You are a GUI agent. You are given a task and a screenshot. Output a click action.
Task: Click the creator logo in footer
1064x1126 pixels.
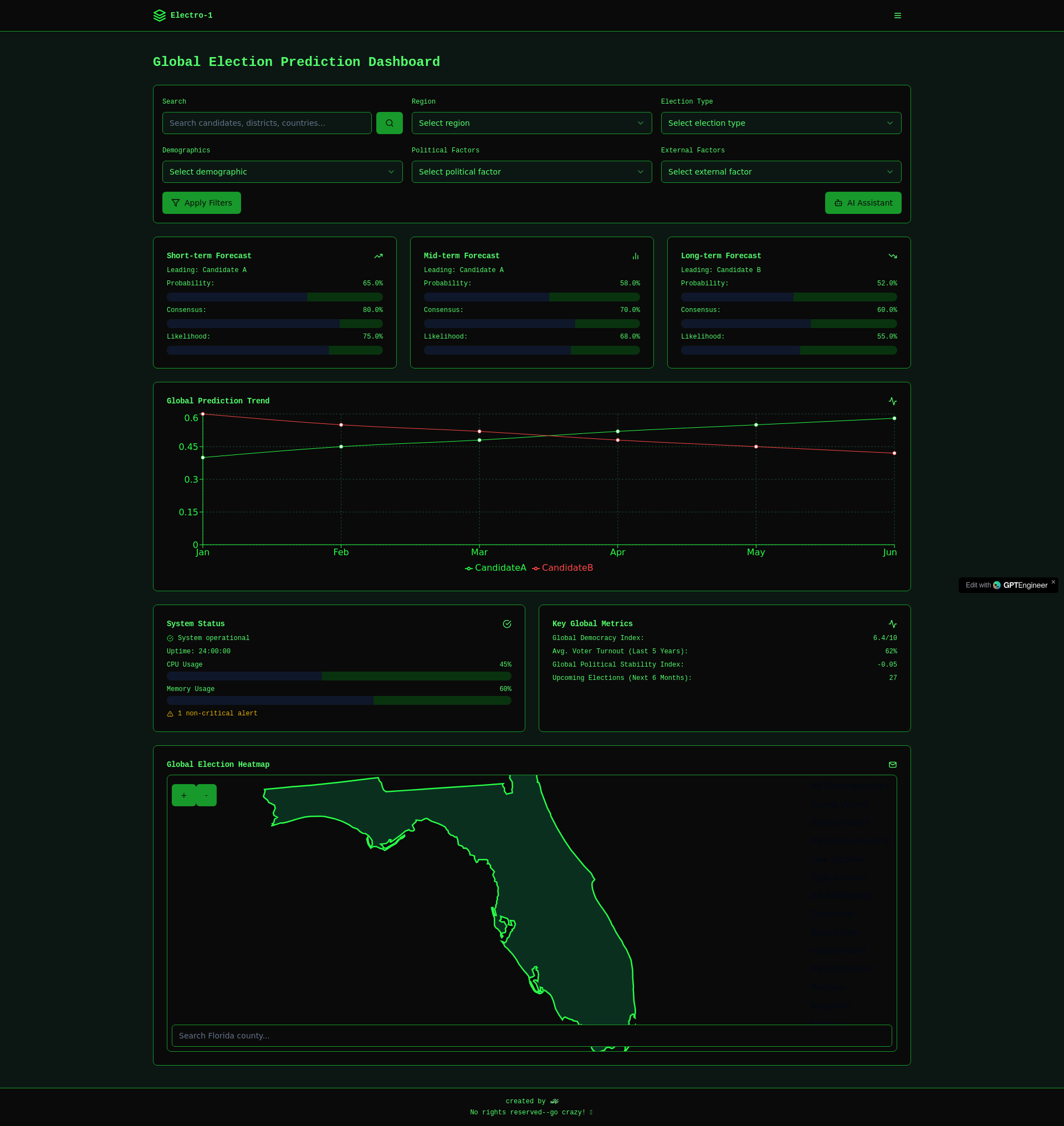click(555, 1101)
